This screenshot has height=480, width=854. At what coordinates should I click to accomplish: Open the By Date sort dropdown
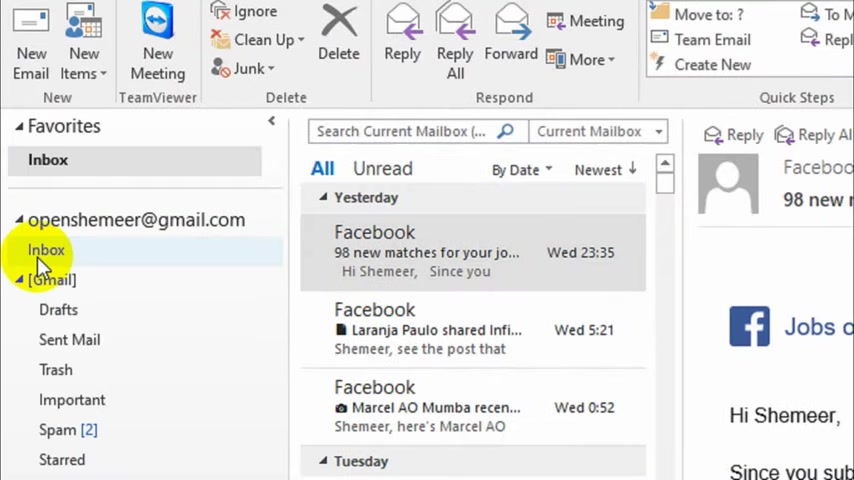tap(522, 170)
